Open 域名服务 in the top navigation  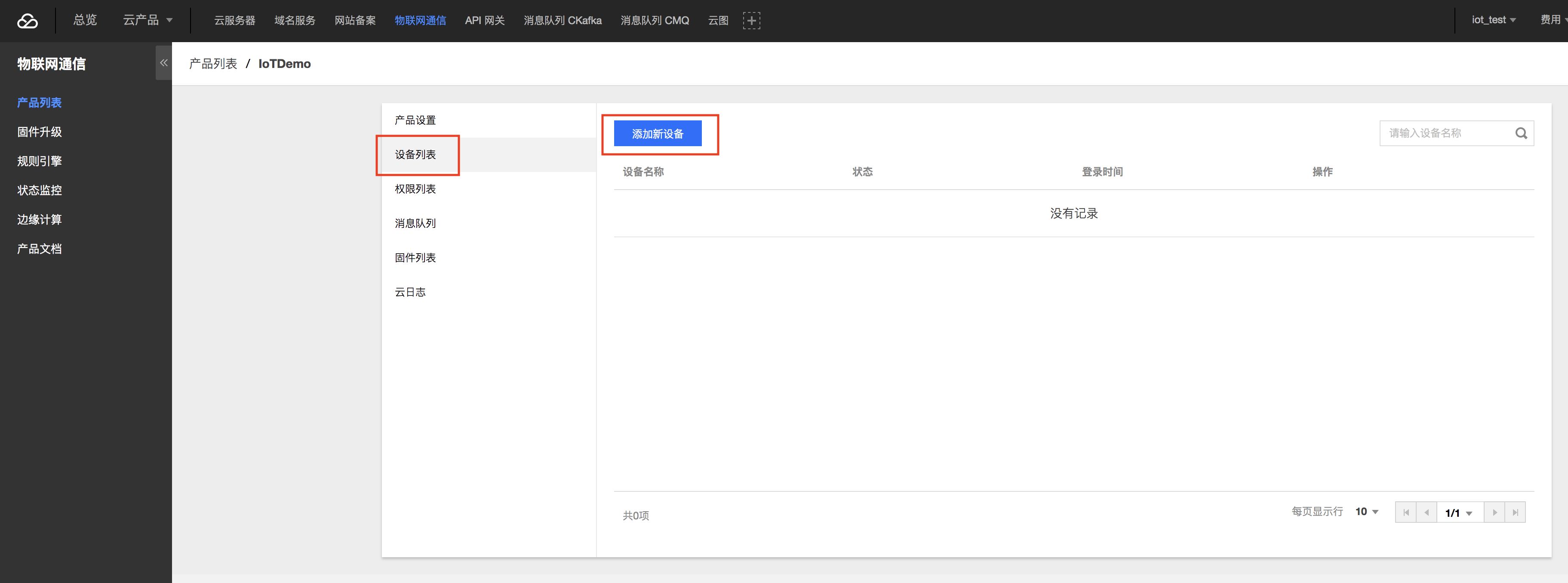295,21
